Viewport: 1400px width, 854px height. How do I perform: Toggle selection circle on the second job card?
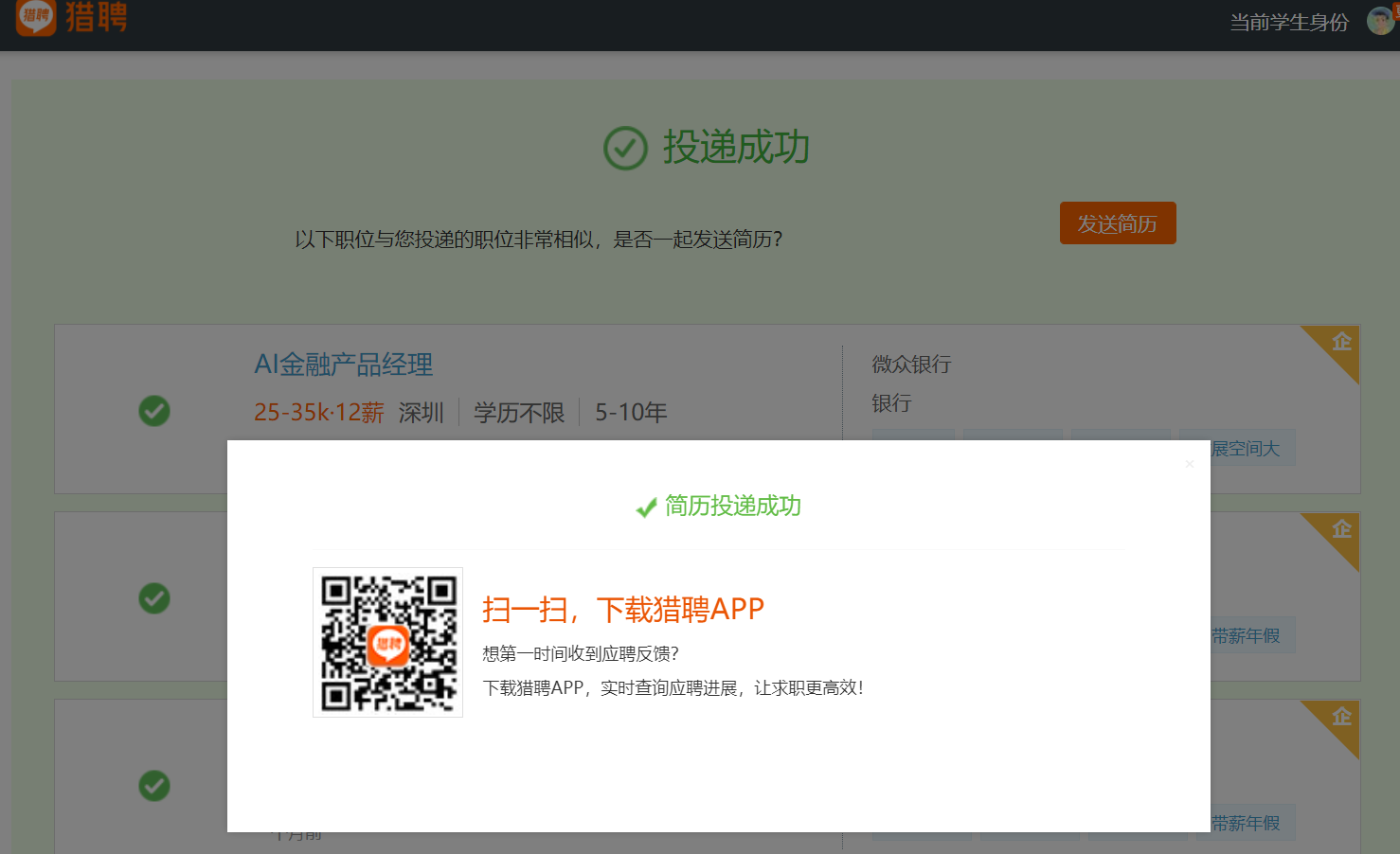153,598
